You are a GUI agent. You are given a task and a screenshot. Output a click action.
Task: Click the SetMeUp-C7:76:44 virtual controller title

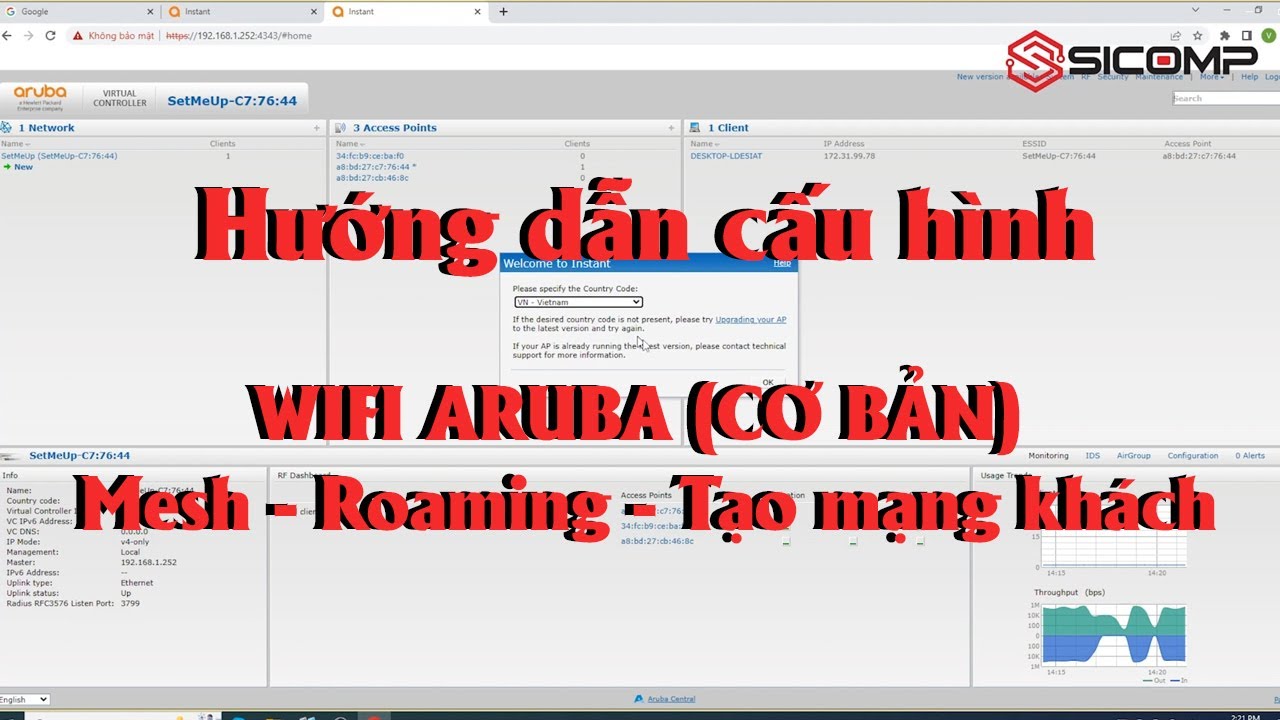232,101
